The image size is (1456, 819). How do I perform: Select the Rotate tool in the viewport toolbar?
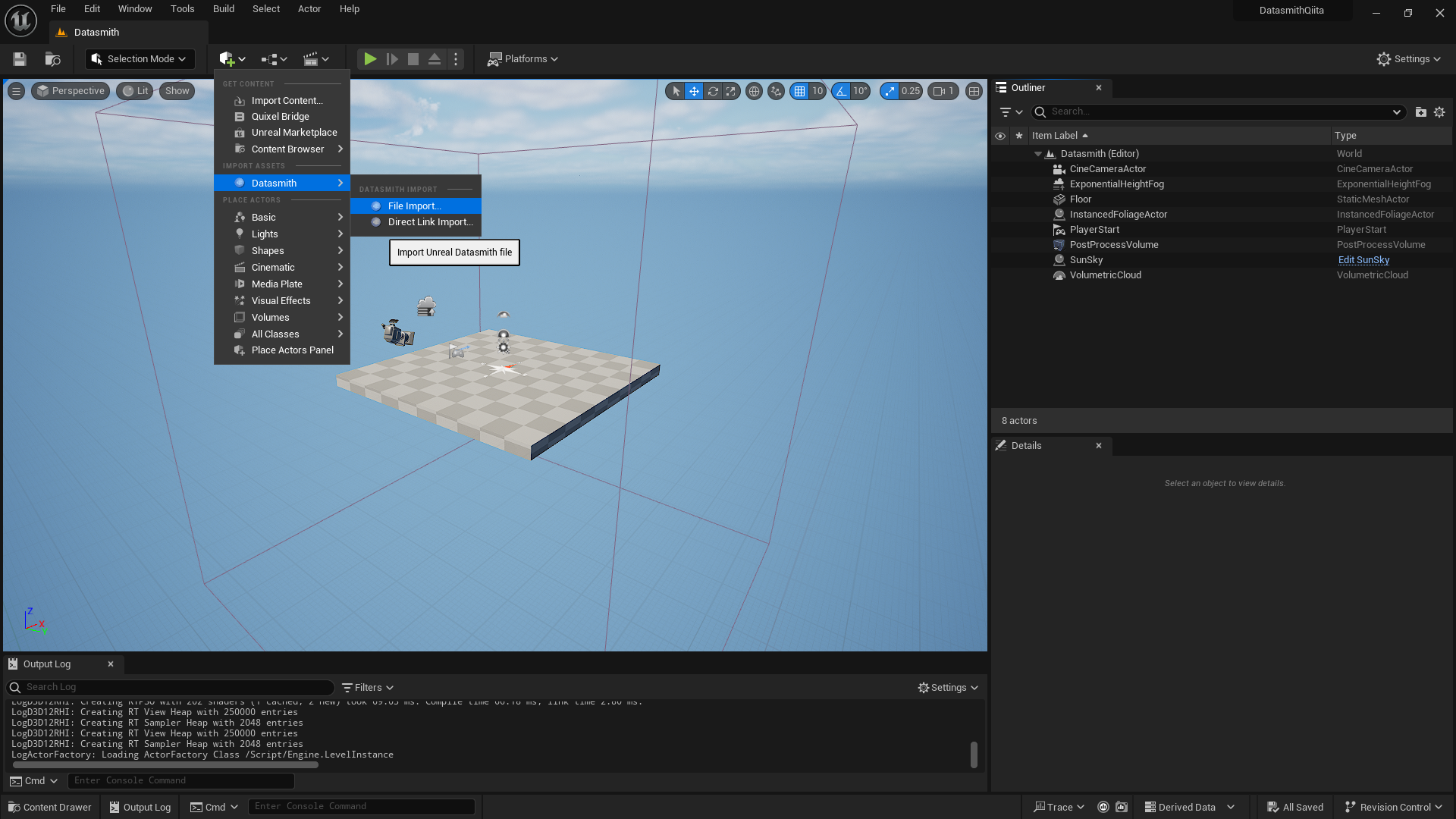pyautogui.click(x=712, y=90)
